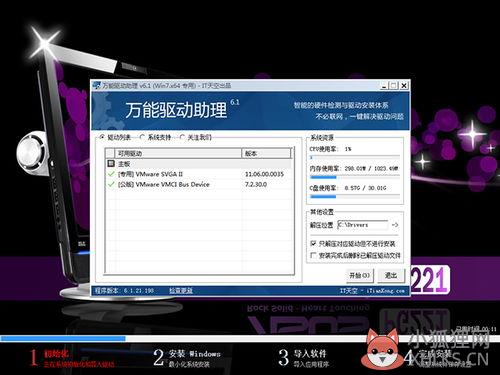Enable 安装完成后删除已解压驱动文件 checkbox
Screen dimensions: 500x375
(313, 255)
